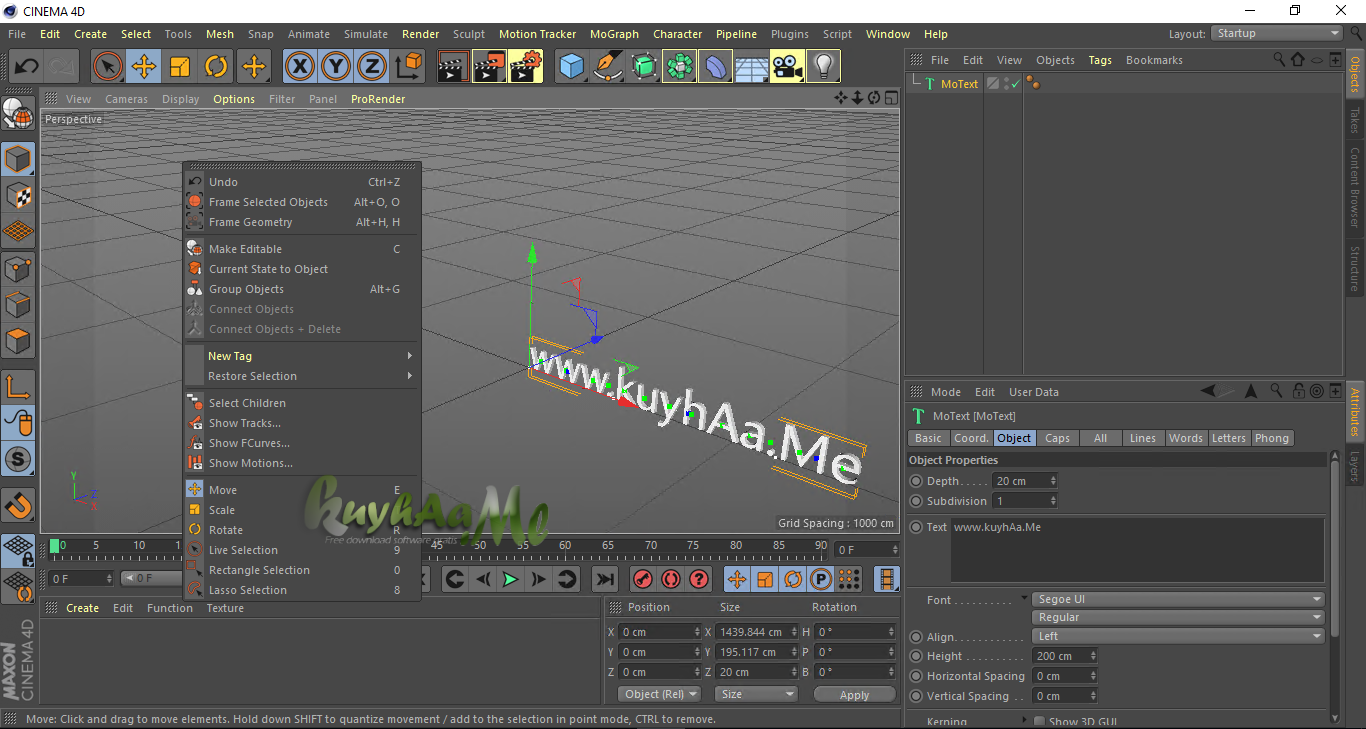Open the Subdivision Surface generators icon
This screenshot has width=1366, height=729.
tap(643, 67)
